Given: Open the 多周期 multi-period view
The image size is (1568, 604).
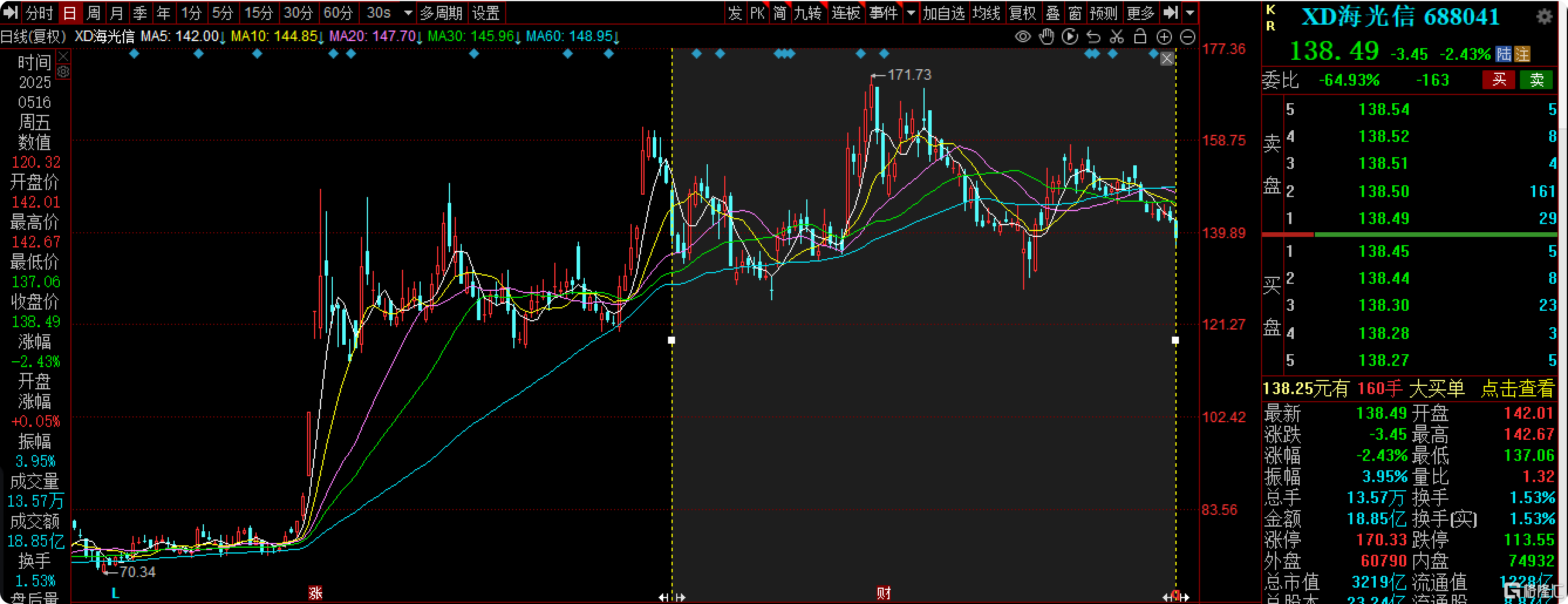Looking at the screenshot, I should click(441, 13).
